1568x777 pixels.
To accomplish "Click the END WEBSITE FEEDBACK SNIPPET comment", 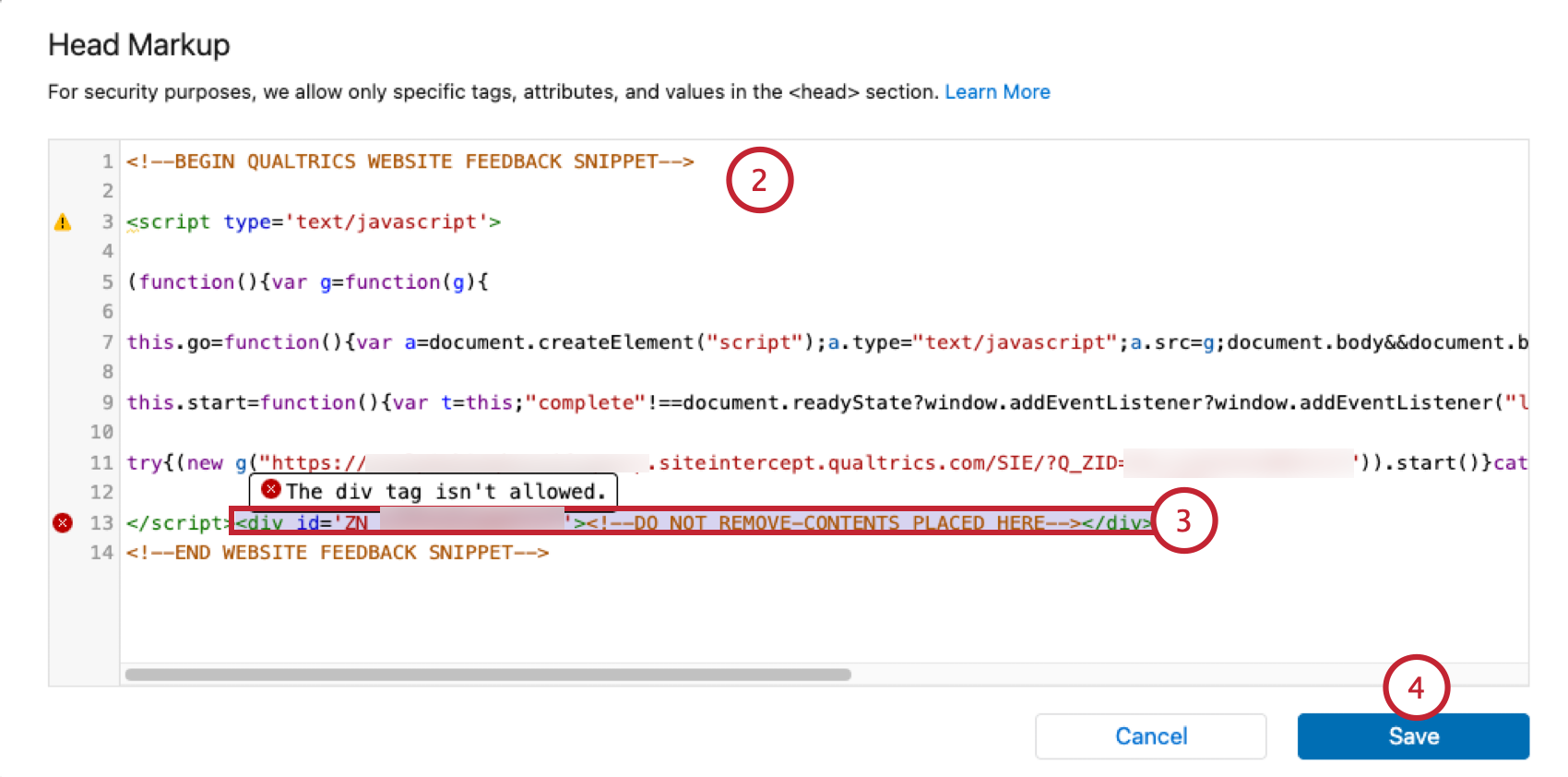I will pos(338,553).
